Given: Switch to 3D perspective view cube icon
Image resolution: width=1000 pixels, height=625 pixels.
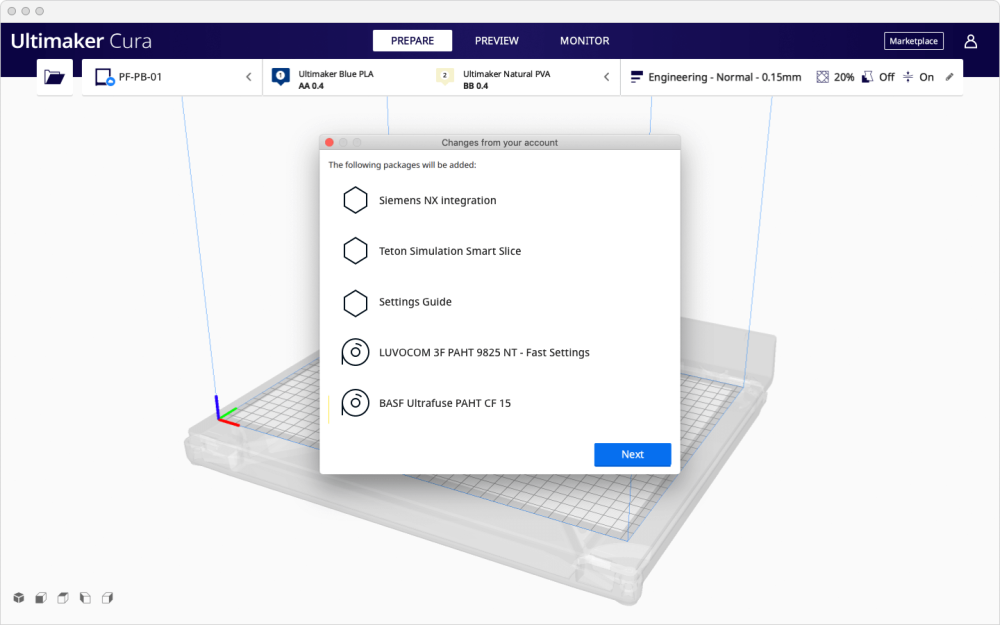Looking at the screenshot, I should tap(18, 598).
